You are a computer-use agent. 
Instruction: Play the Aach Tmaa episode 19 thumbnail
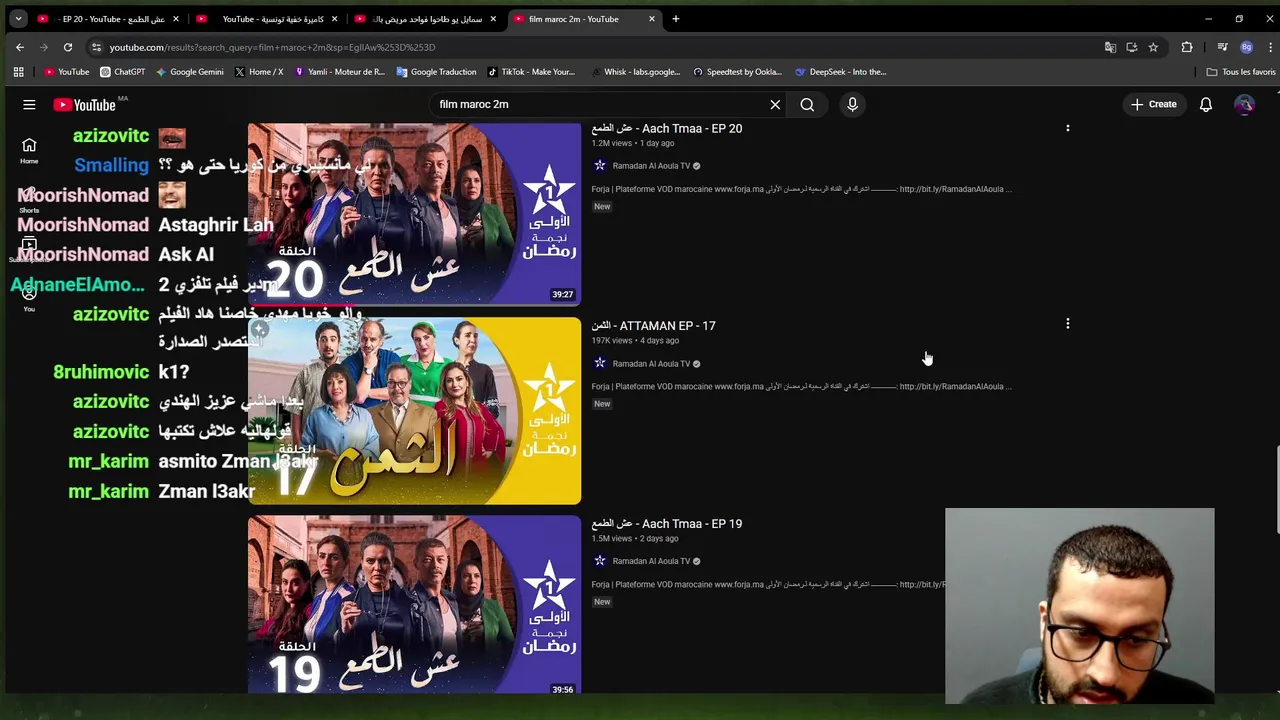tap(414, 604)
